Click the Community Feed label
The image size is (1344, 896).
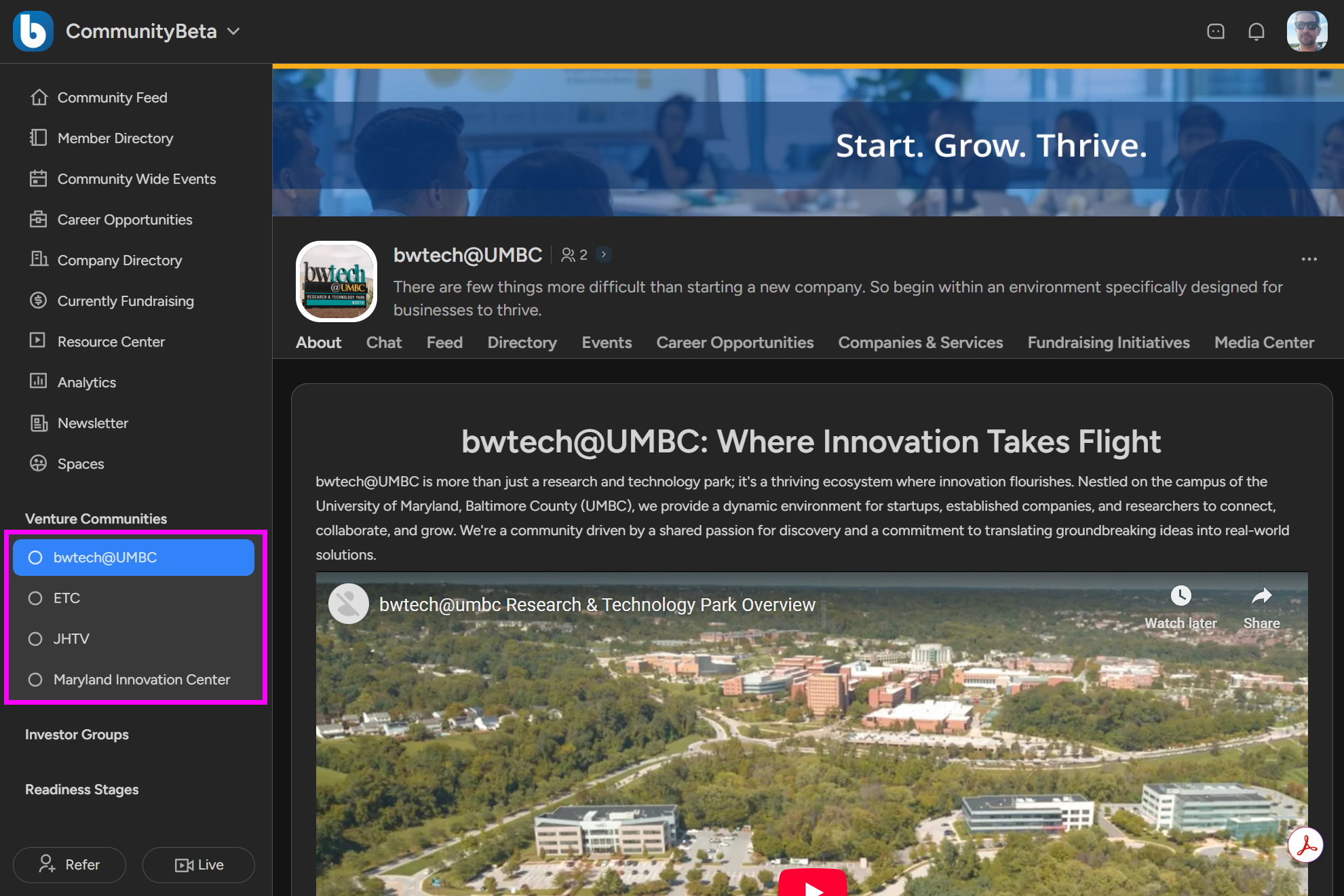point(113,98)
